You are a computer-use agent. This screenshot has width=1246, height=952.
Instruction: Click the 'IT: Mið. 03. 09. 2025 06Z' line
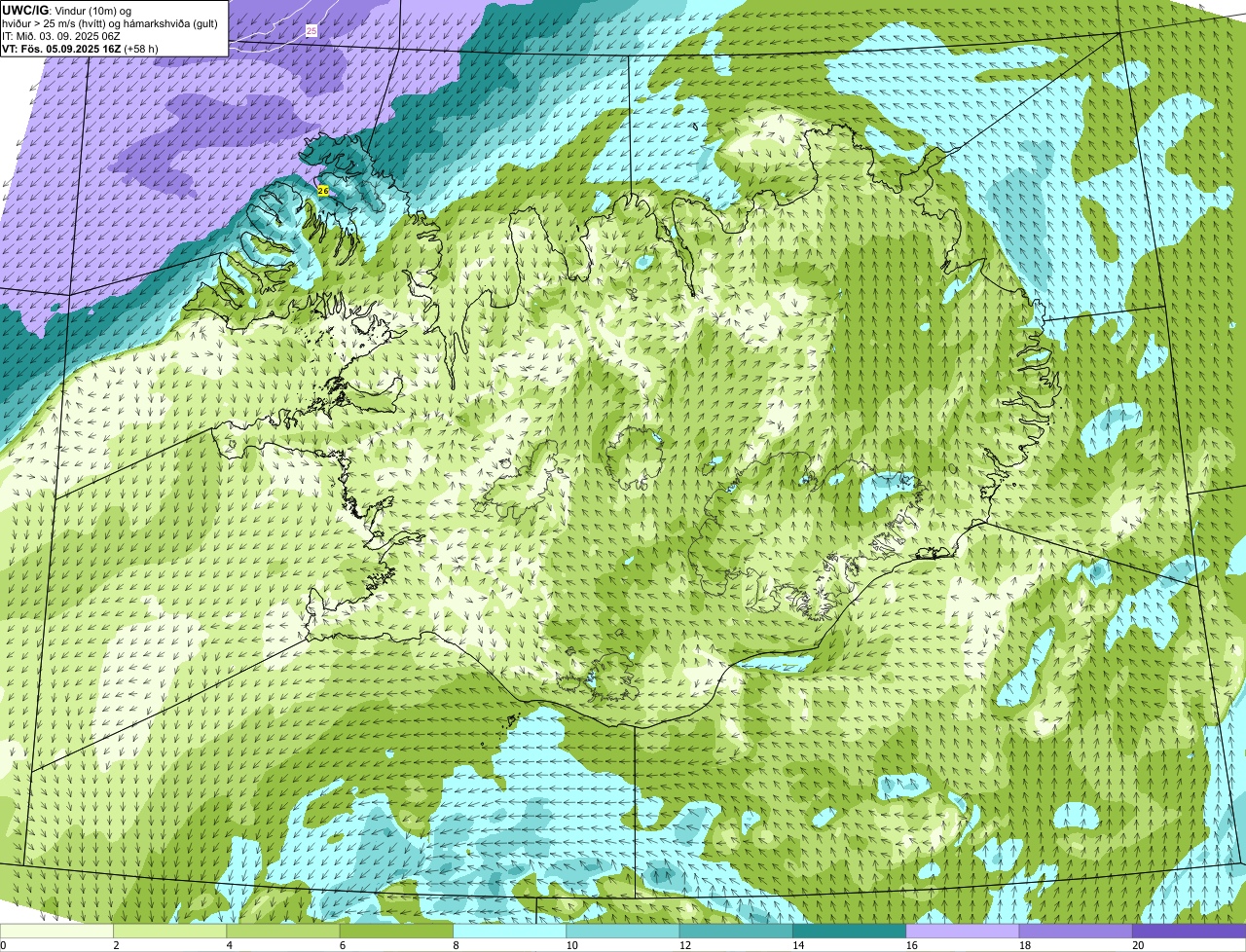click(61, 35)
